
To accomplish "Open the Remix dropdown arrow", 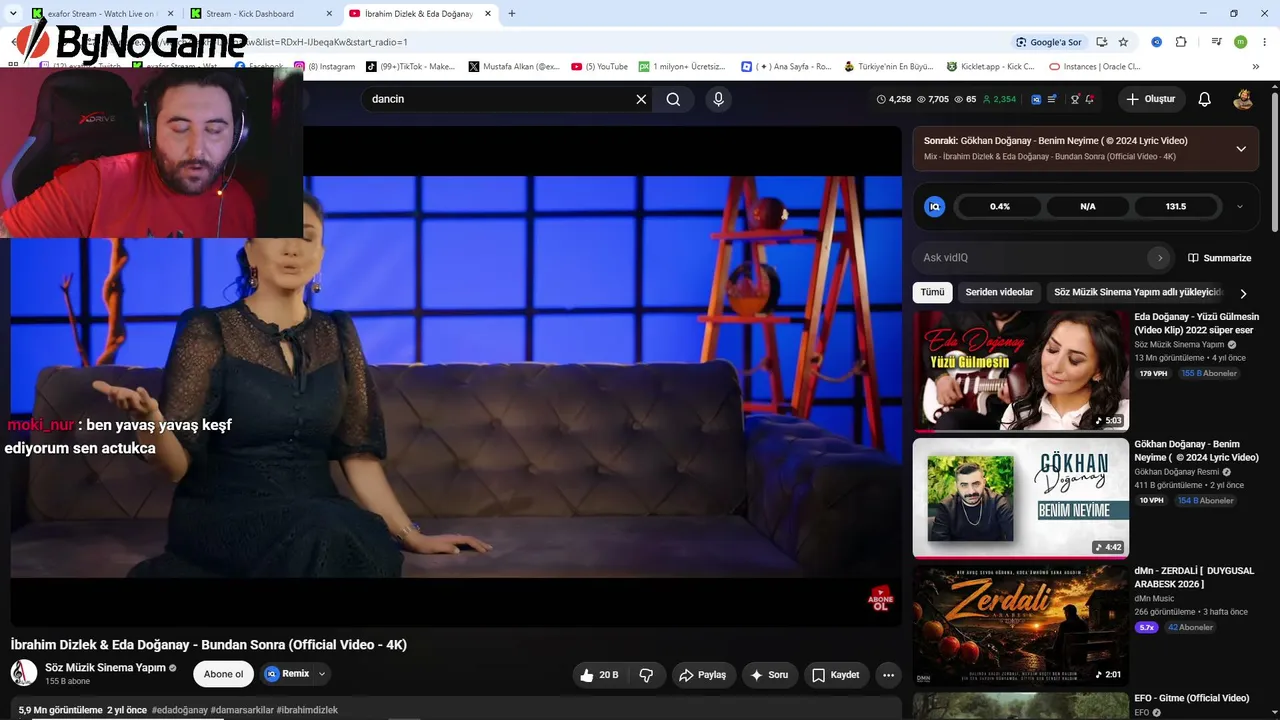I will tap(322, 674).
